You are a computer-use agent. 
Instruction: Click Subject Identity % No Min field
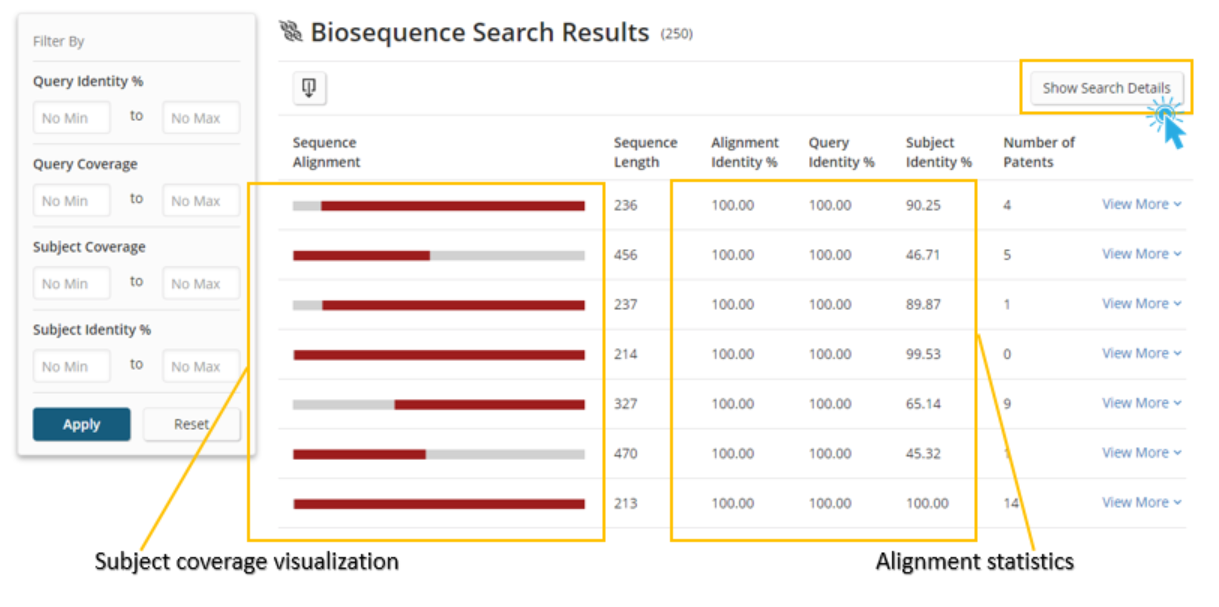pyautogui.click(x=71, y=367)
